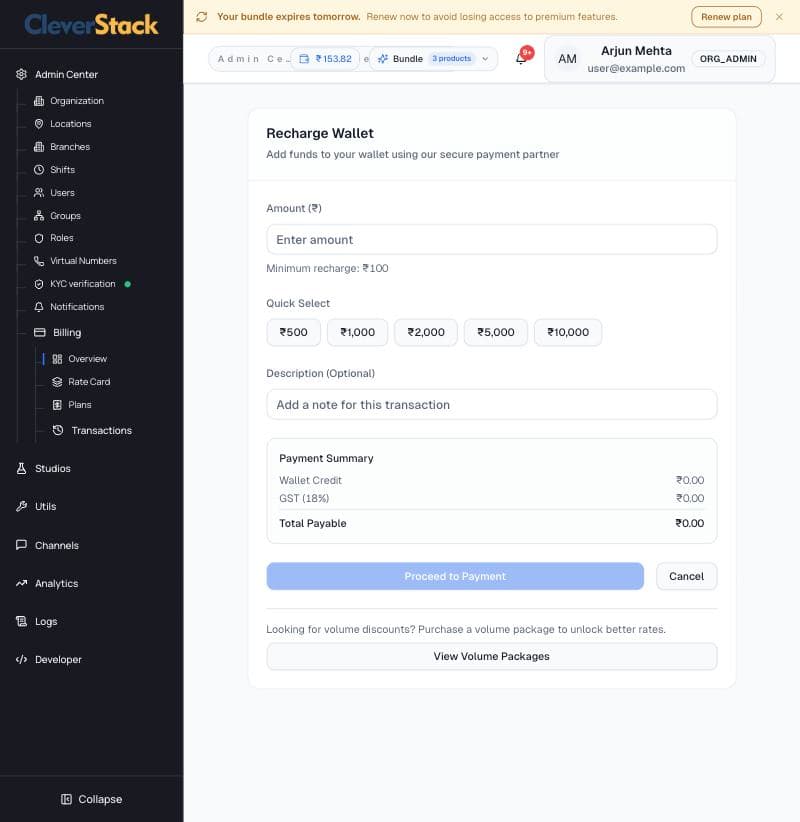Click the Channels chat icon
This screenshot has width=800, height=822.
(x=21, y=545)
